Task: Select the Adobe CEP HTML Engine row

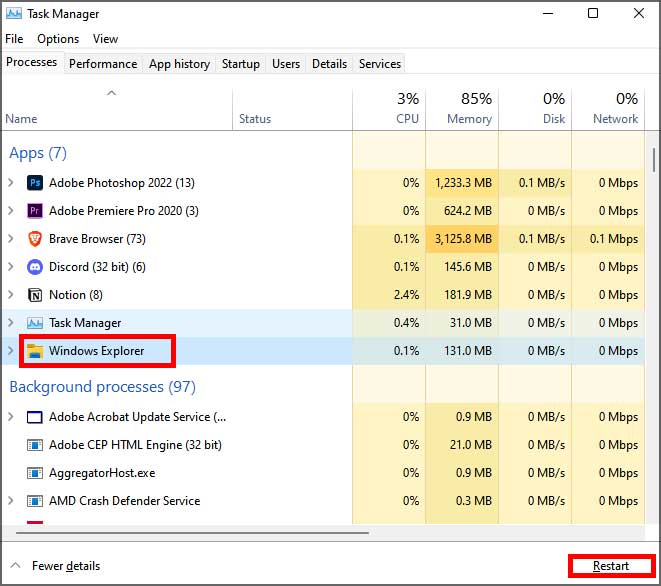Action: 323,445
